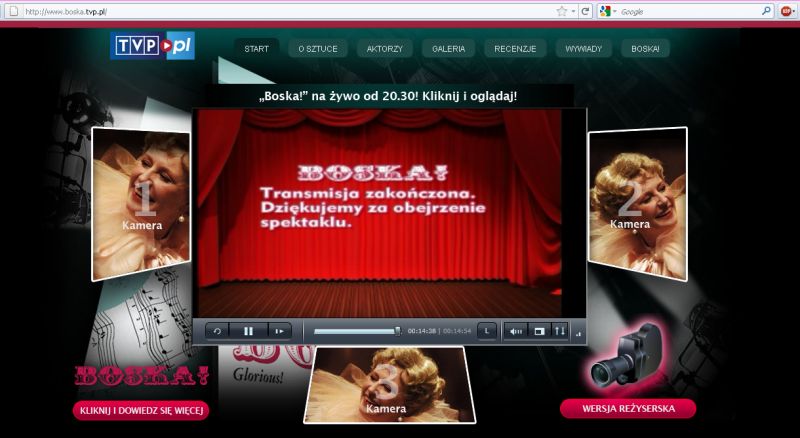Click the elapsed time 00:14:38
800x438 pixels.
[421, 331]
